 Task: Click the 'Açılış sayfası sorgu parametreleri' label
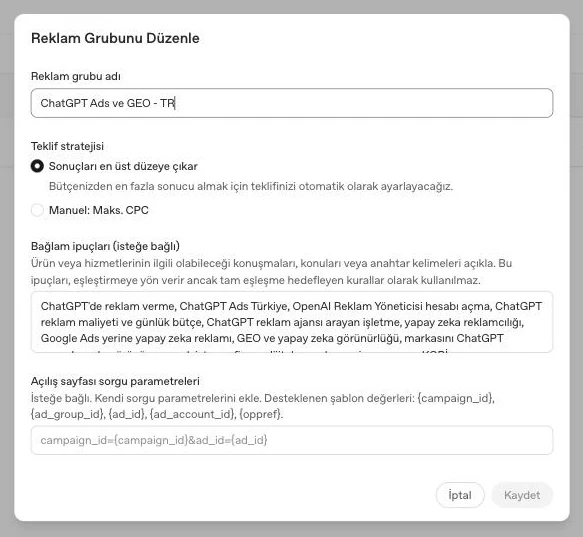point(115,381)
